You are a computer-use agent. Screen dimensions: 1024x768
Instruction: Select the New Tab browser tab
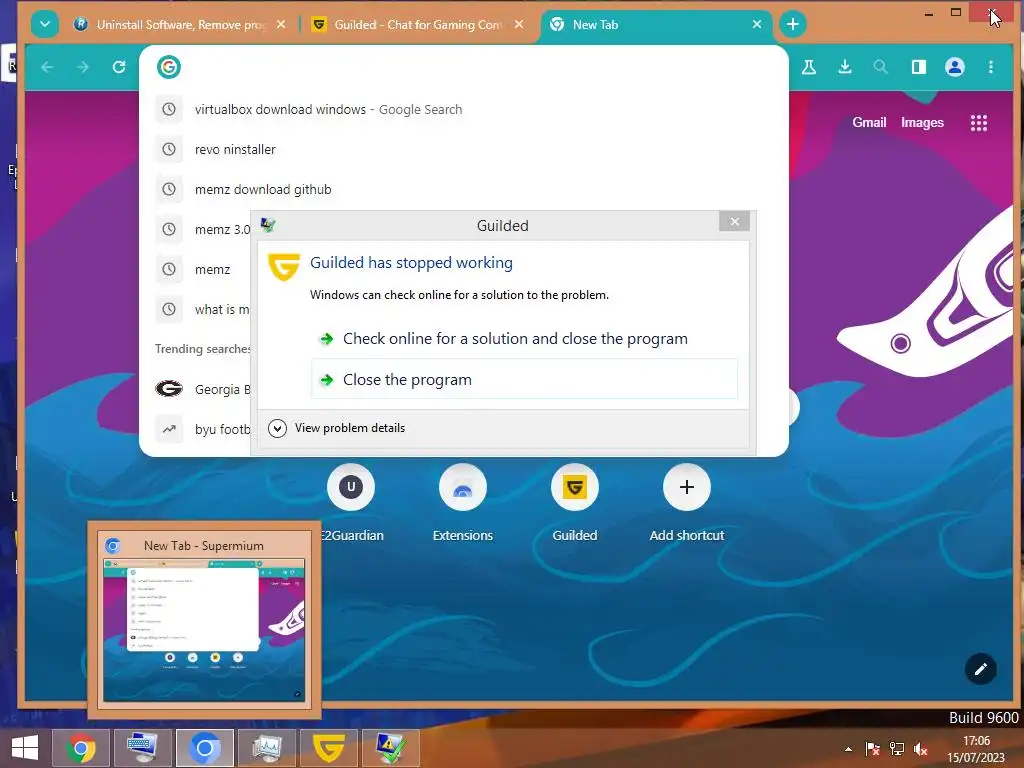655,25
